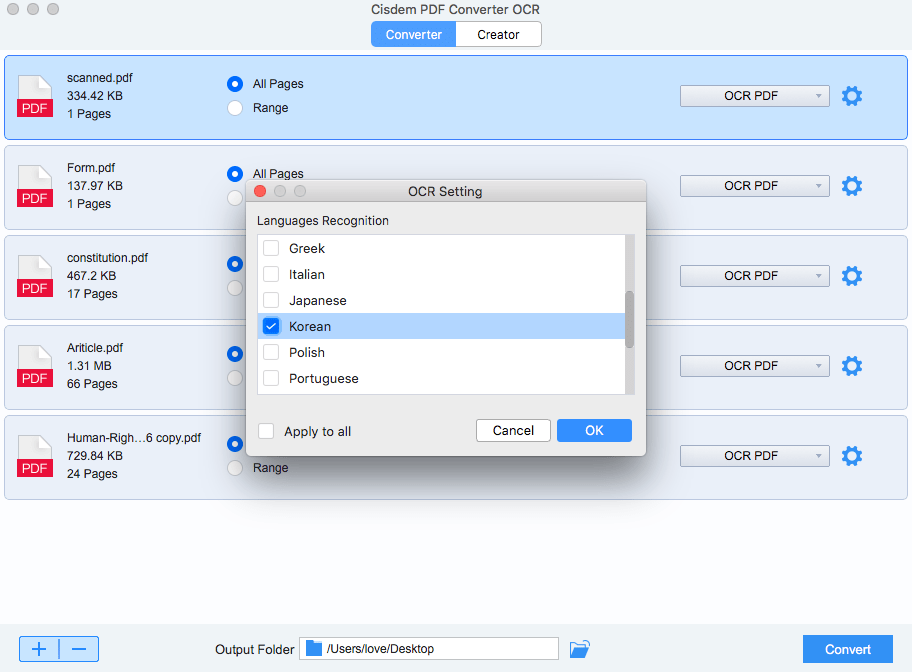Confirm OCR settings with OK
Image resolution: width=912 pixels, height=672 pixels.
tap(594, 431)
